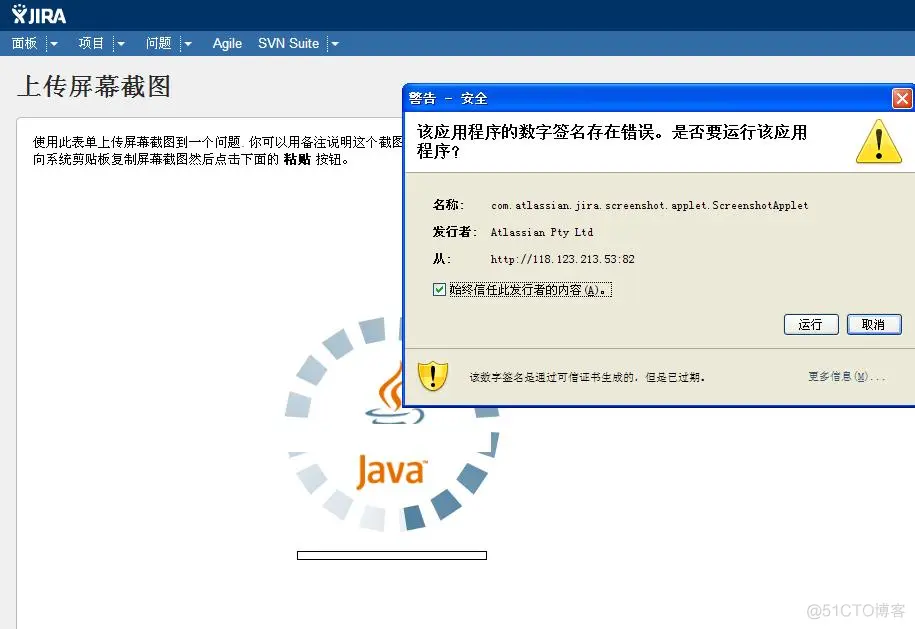Click the Java applet loading progress bar
Viewport: 915px width, 629px height.
point(392,555)
